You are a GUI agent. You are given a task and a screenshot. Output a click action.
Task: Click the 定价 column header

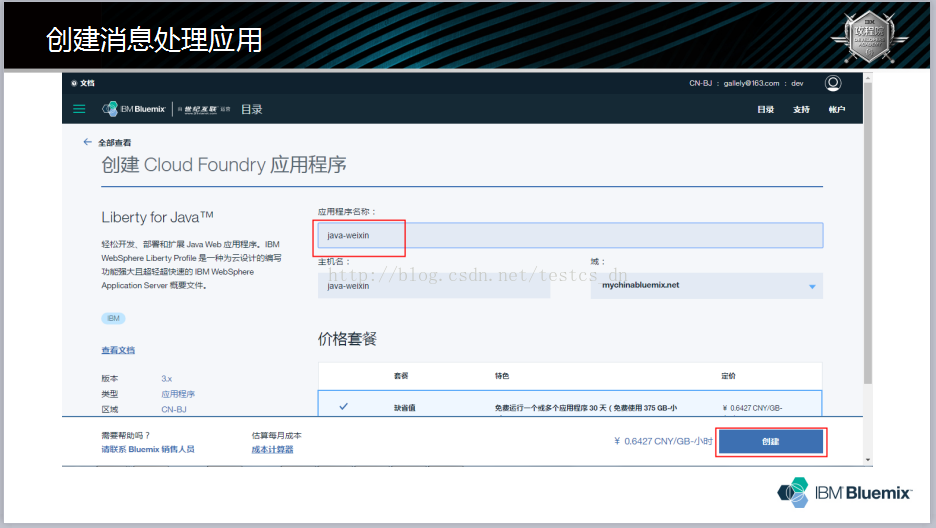click(728, 376)
